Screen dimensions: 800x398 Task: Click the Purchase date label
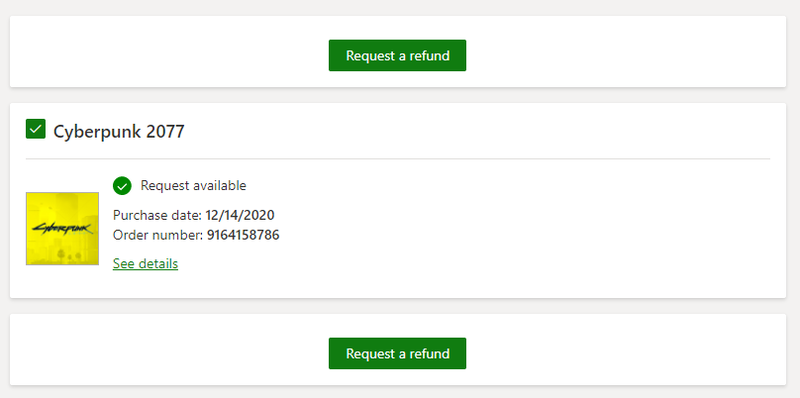point(157,215)
